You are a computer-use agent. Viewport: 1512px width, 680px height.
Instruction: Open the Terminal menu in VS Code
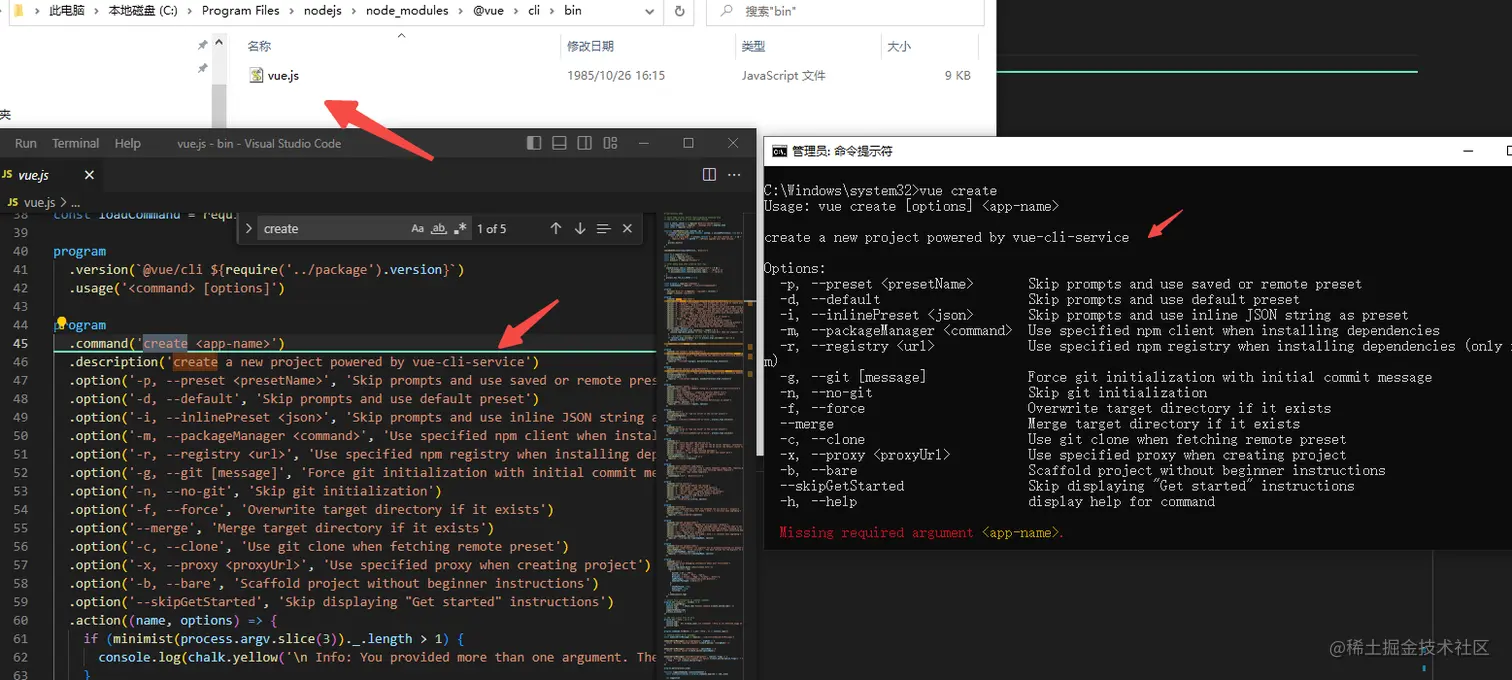[76, 143]
